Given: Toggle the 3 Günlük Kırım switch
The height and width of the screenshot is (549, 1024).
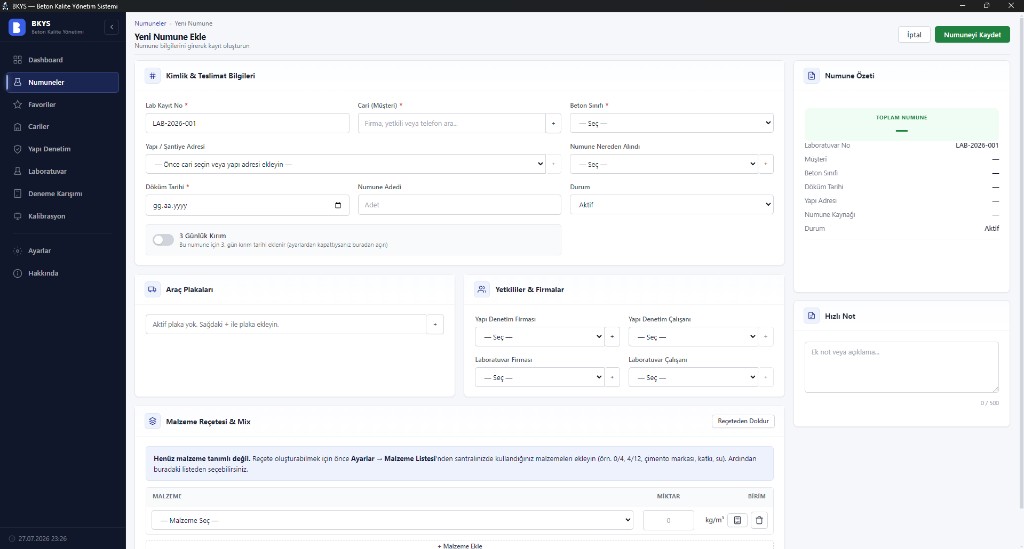Looking at the screenshot, I should click(163, 240).
